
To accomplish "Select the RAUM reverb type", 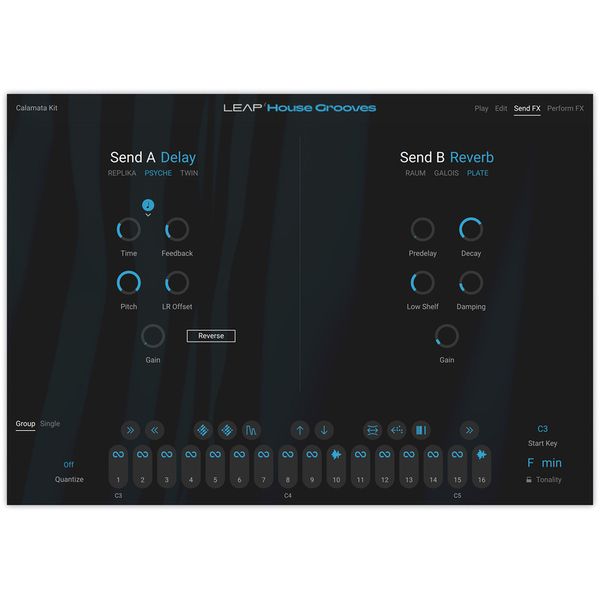I will tap(415, 173).
